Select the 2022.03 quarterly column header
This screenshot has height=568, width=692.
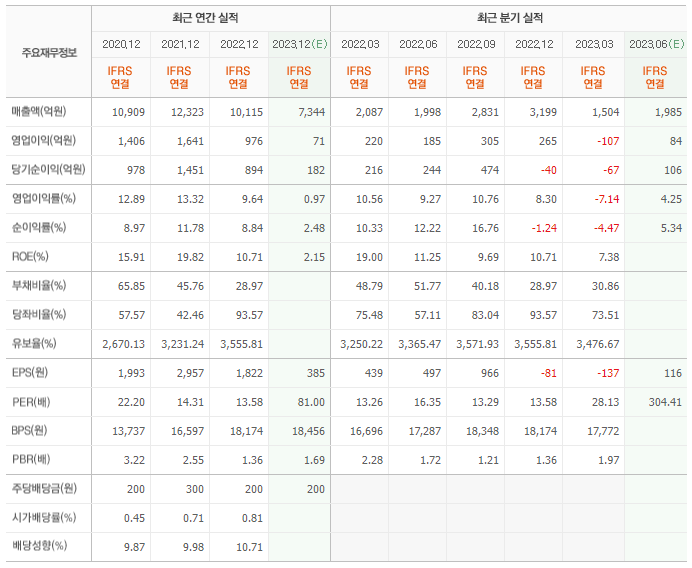(x=360, y=44)
